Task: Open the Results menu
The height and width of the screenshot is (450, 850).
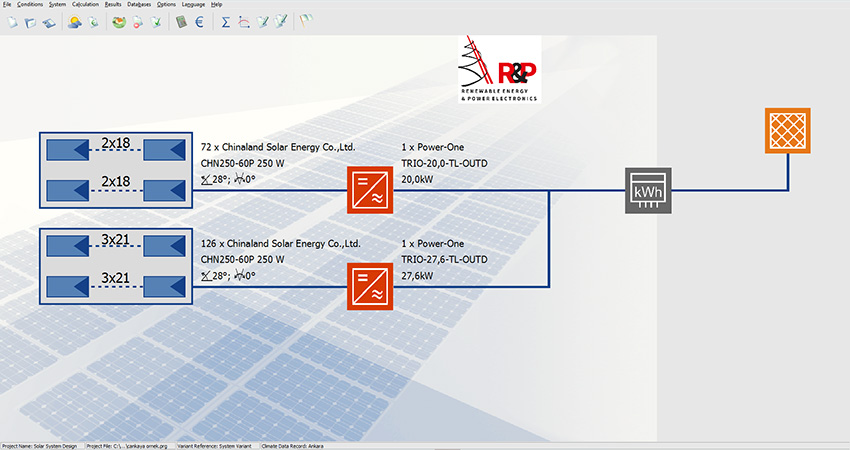Action: 113,4
